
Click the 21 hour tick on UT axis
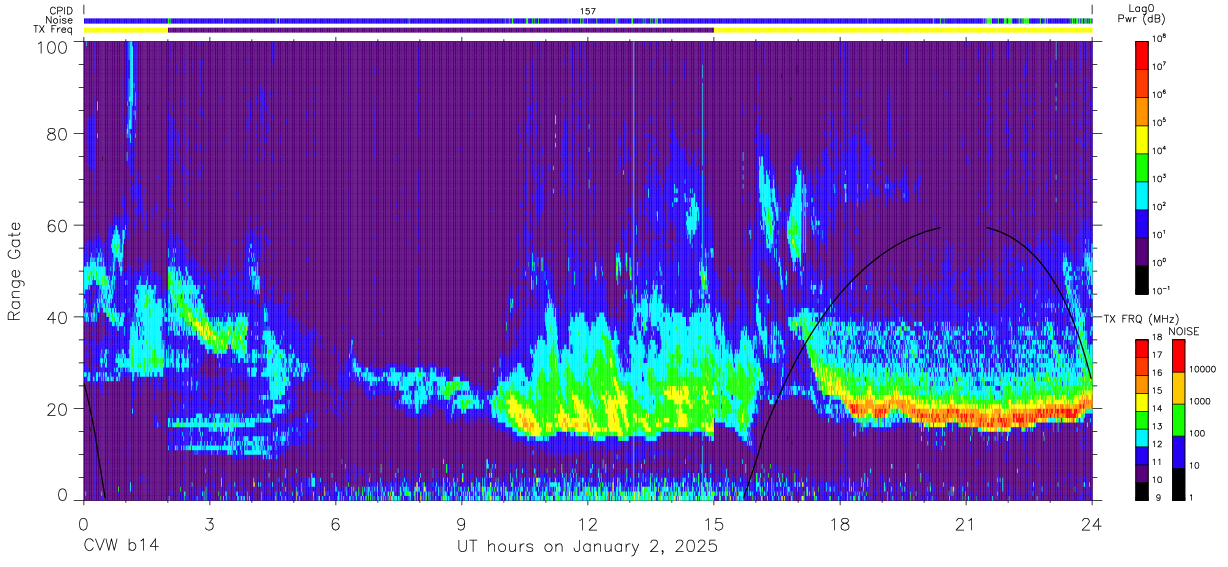966,524
